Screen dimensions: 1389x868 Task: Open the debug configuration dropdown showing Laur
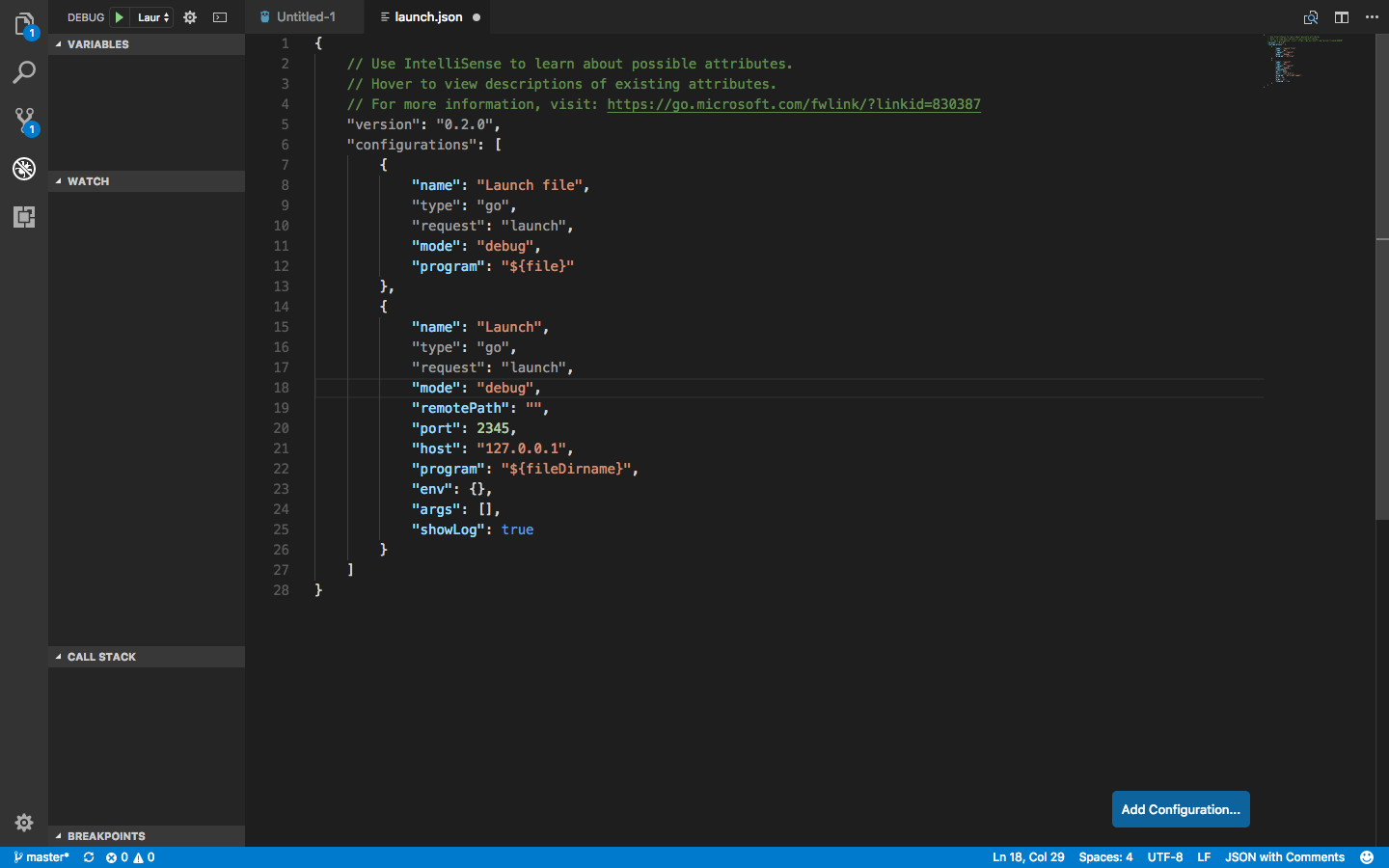150,16
